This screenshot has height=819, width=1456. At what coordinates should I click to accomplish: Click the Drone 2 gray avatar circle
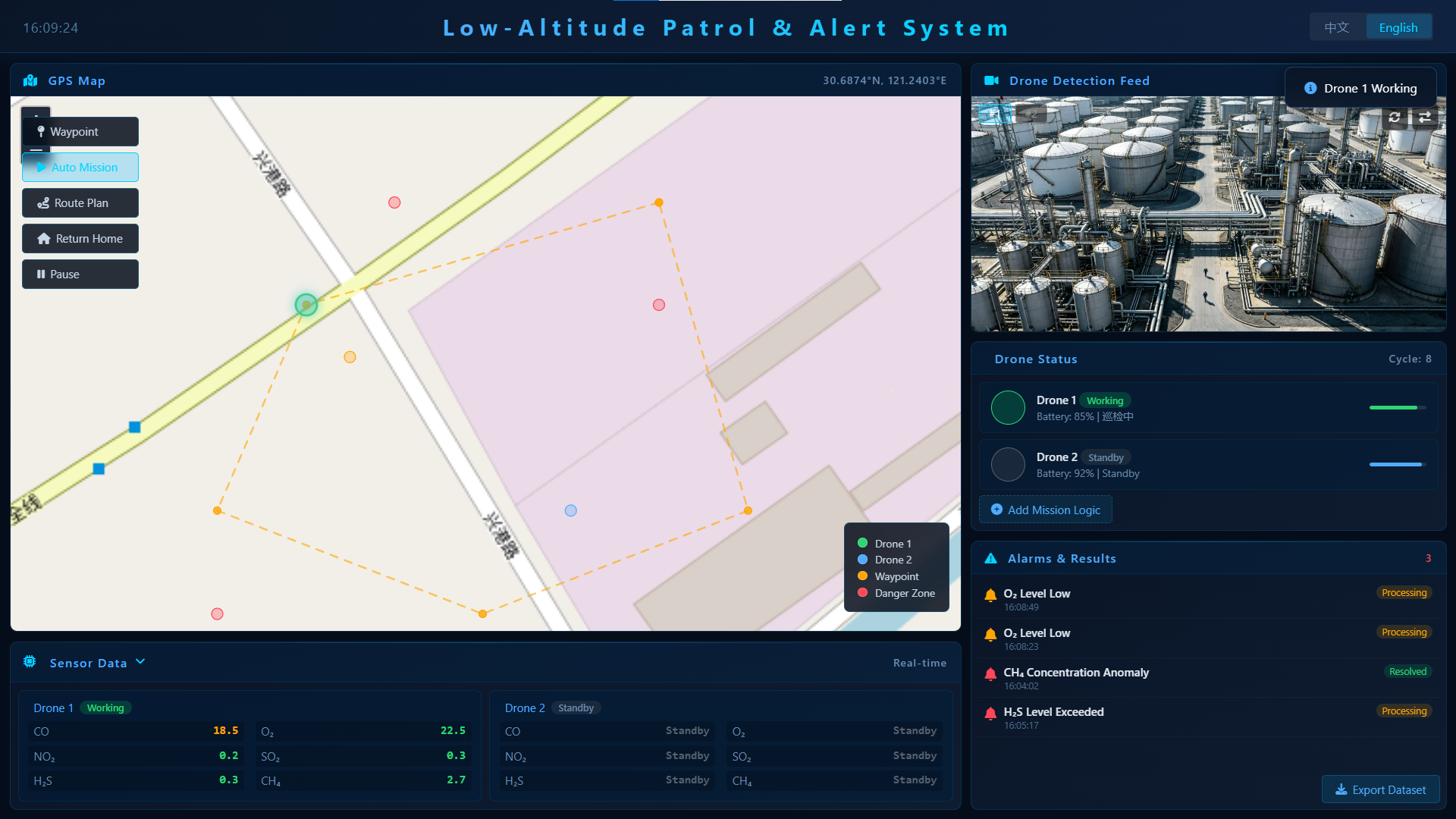tap(1008, 464)
